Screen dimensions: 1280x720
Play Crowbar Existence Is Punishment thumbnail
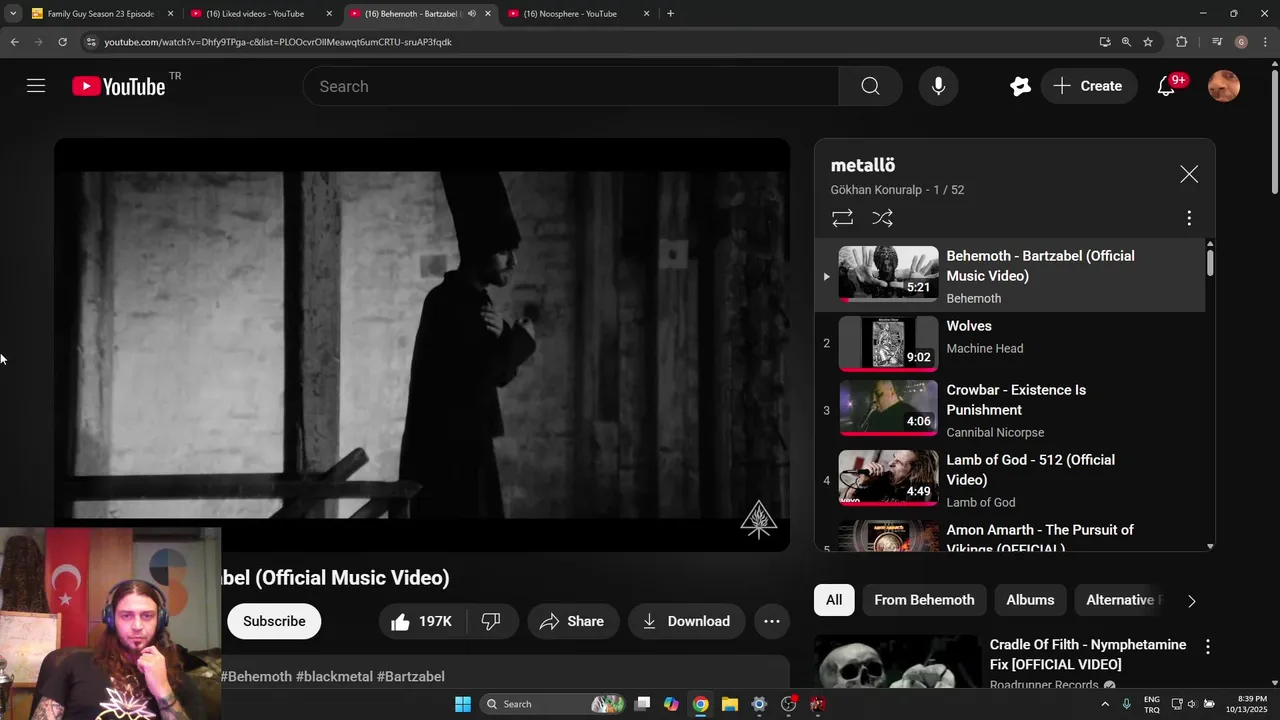[888, 407]
